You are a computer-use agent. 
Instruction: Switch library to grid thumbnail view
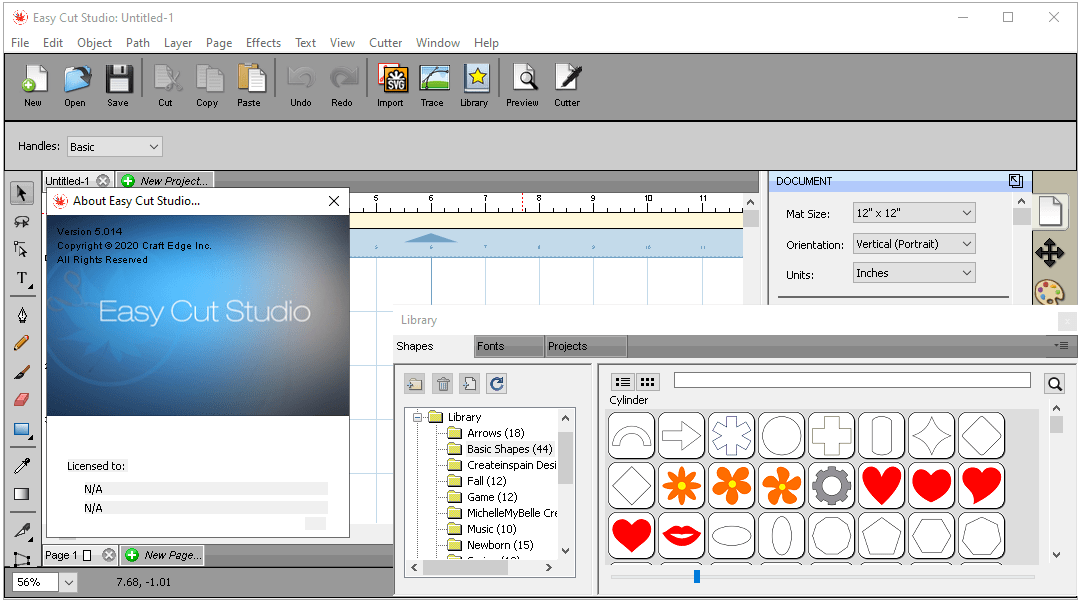click(648, 382)
